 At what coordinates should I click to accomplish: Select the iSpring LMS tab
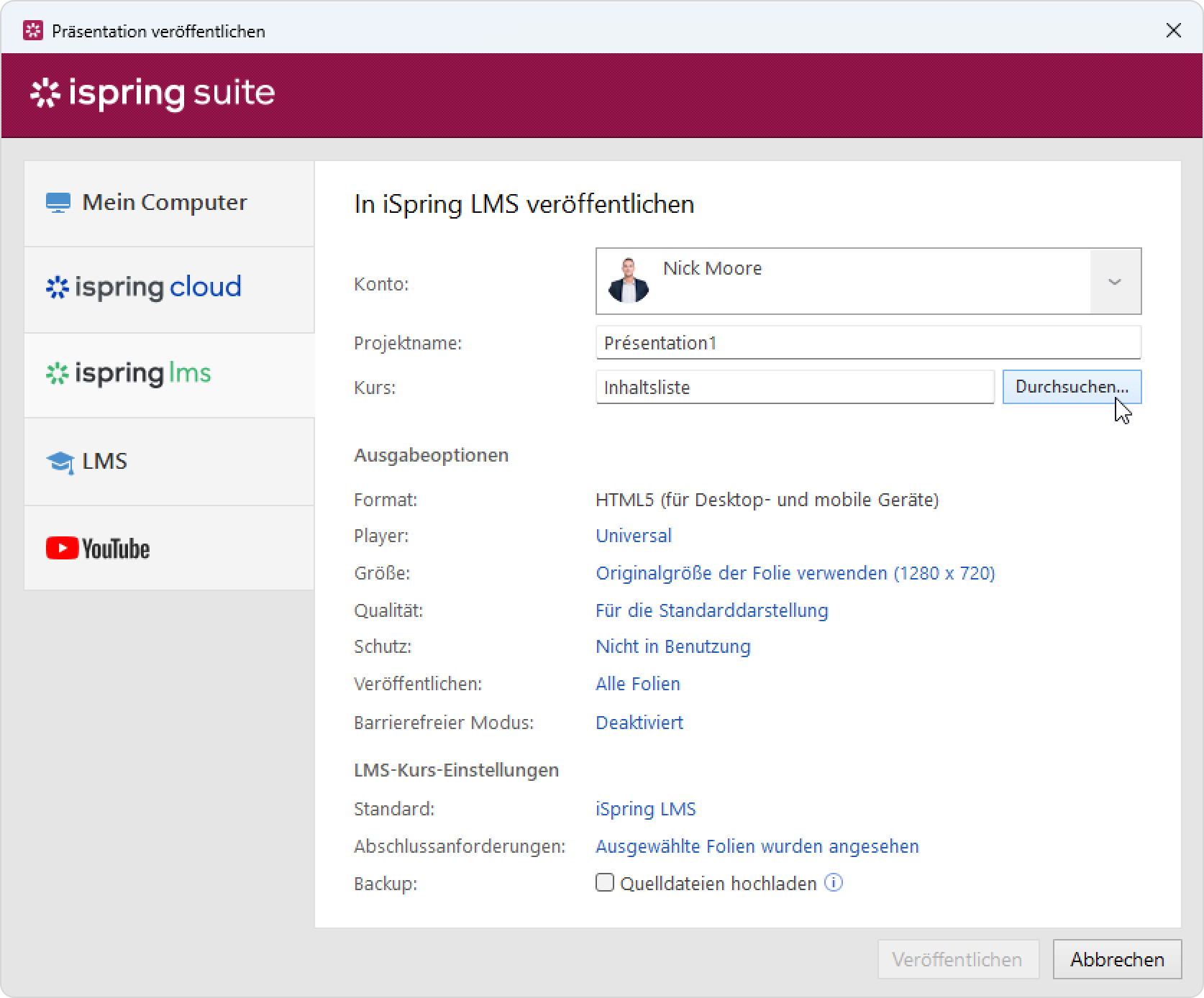[x=169, y=375]
